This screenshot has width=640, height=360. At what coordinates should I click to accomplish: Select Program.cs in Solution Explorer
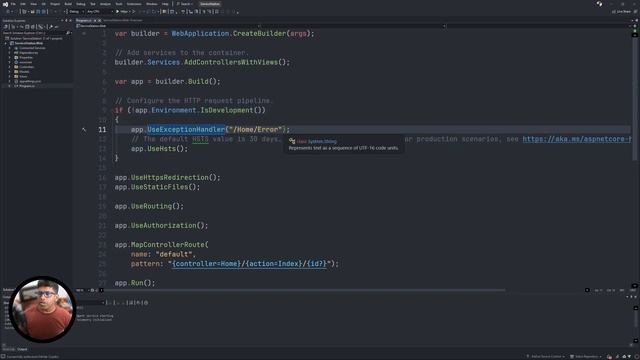pyautogui.click(x=27, y=86)
